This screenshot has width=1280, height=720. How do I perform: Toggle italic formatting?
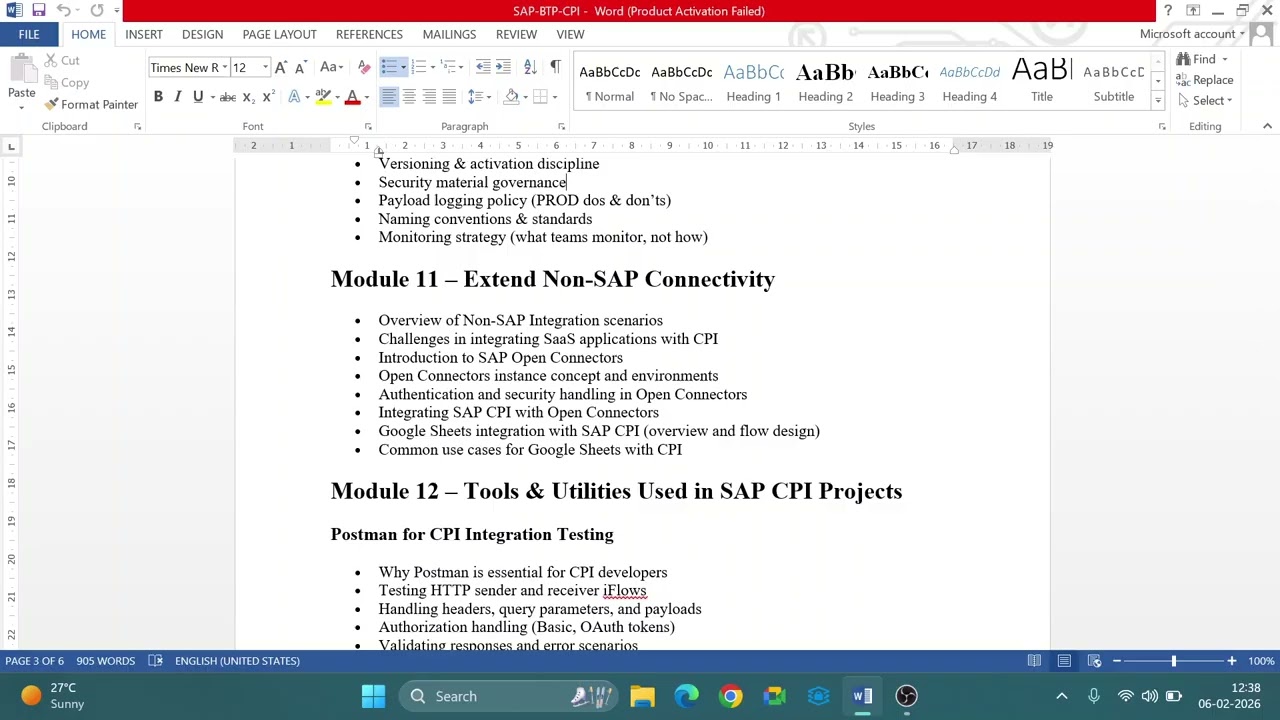pyautogui.click(x=177, y=97)
